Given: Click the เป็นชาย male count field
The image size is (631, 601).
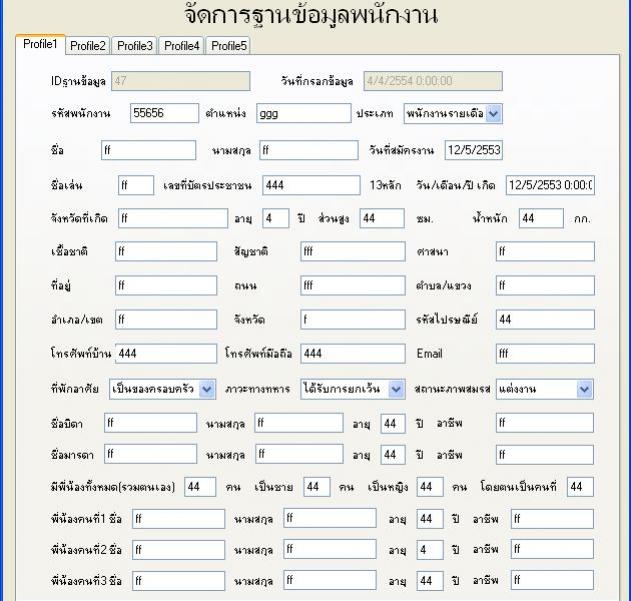Looking at the screenshot, I should coord(317,487).
